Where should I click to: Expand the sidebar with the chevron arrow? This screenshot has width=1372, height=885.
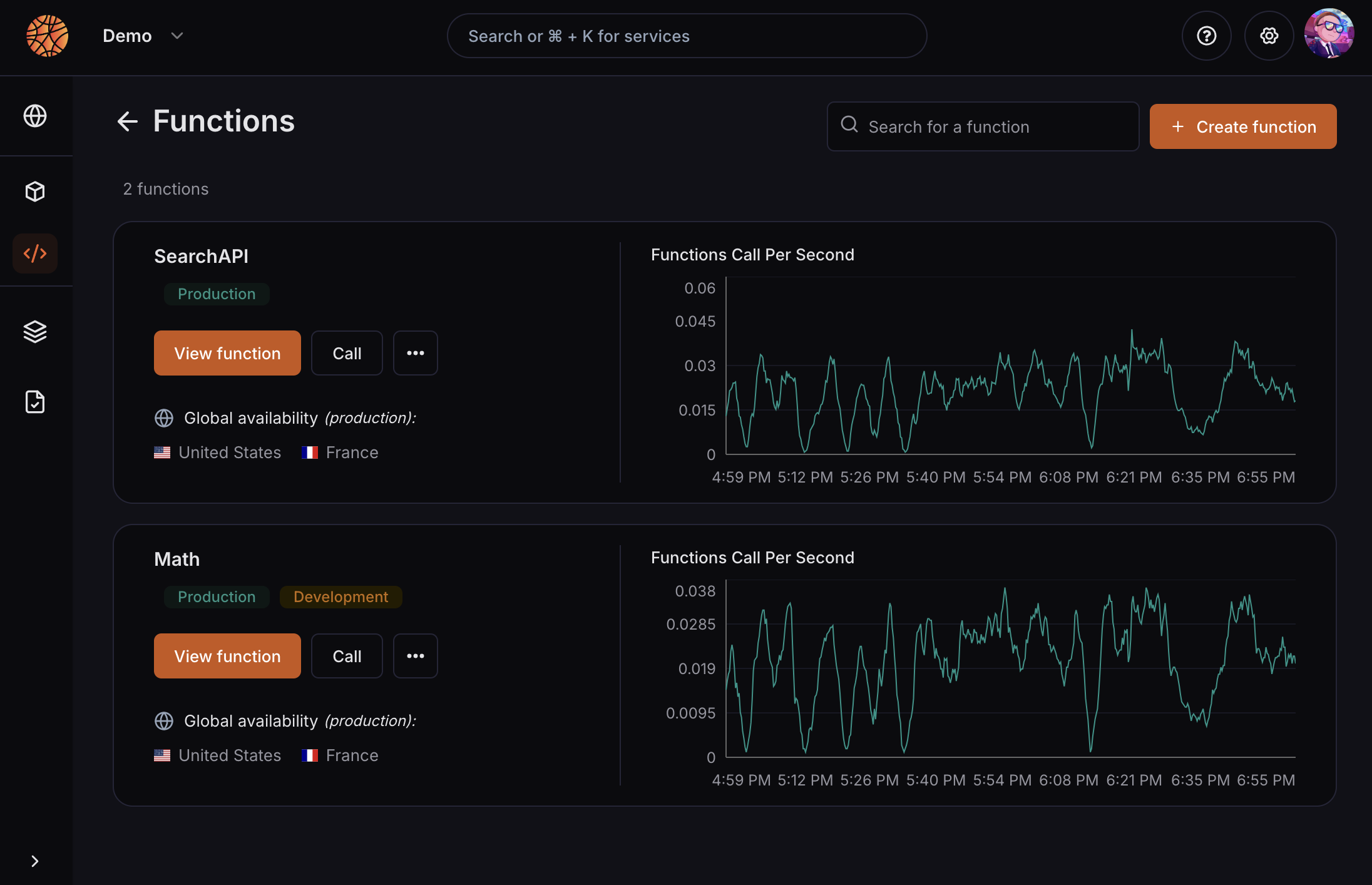click(35, 861)
